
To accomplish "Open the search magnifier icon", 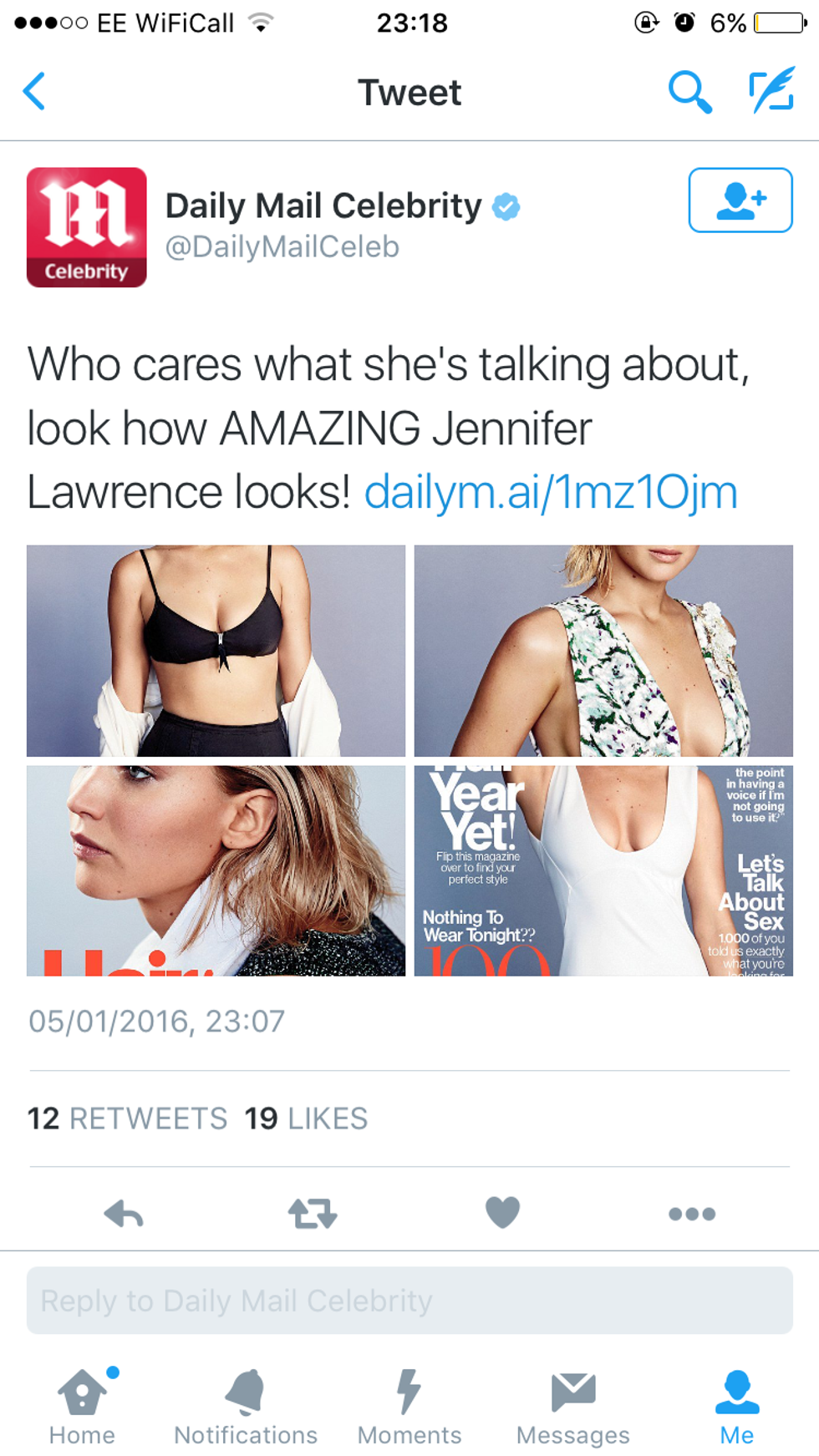I will [x=690, y=91].
